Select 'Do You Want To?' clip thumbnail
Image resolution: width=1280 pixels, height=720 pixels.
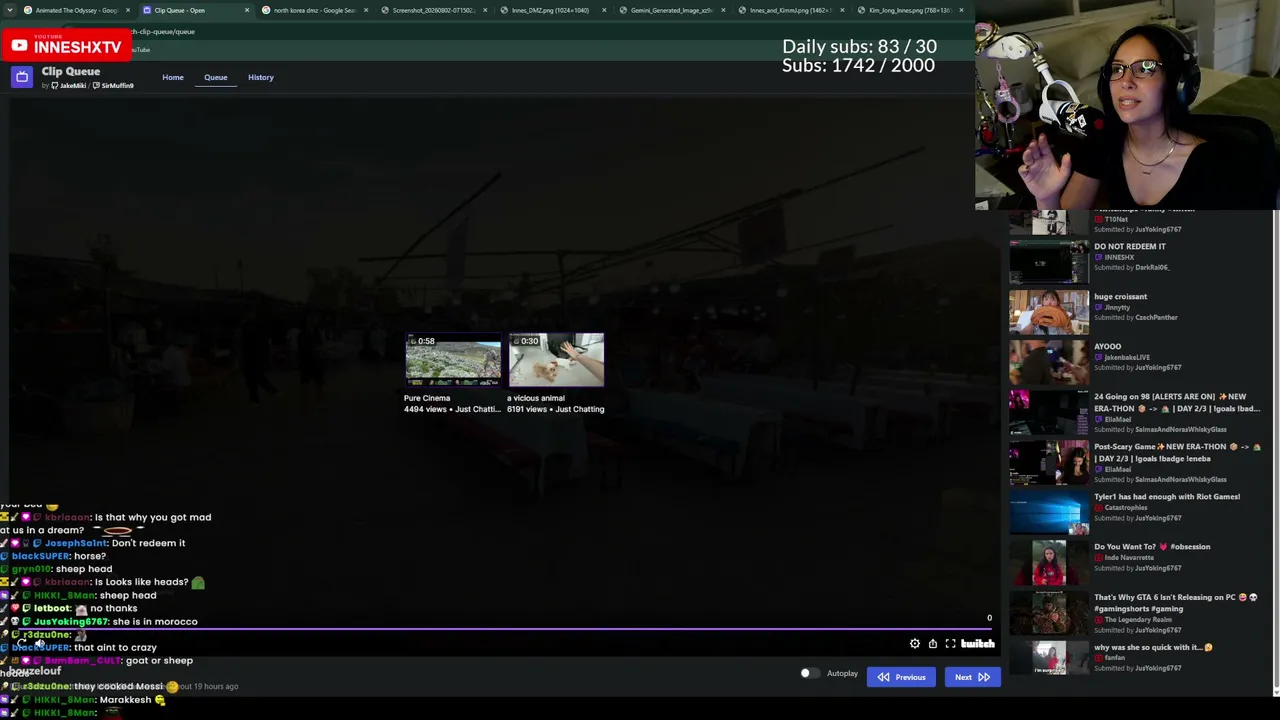point(1049,563)
